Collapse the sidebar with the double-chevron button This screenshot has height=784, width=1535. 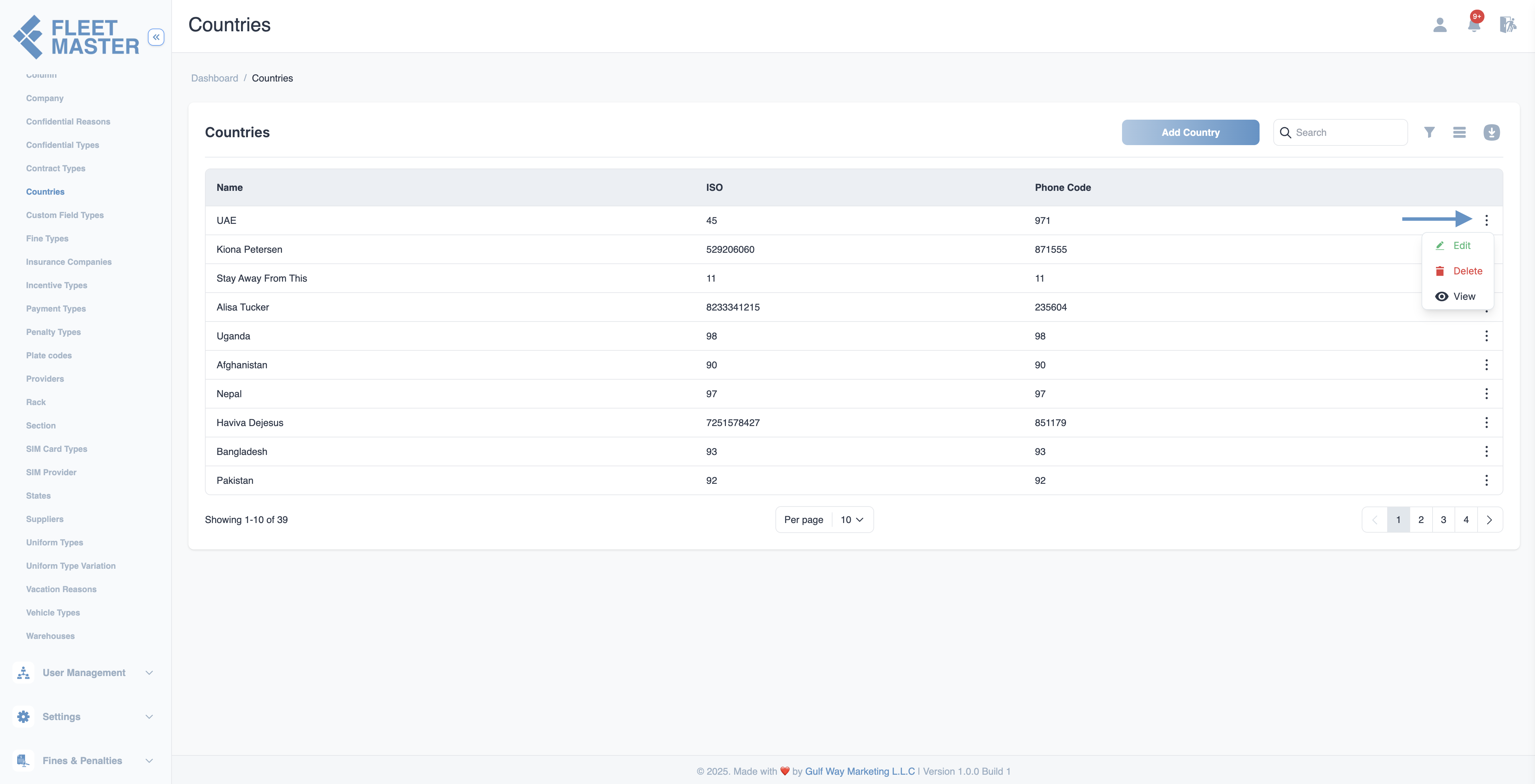pyautogui.click(x=156, y=37)
